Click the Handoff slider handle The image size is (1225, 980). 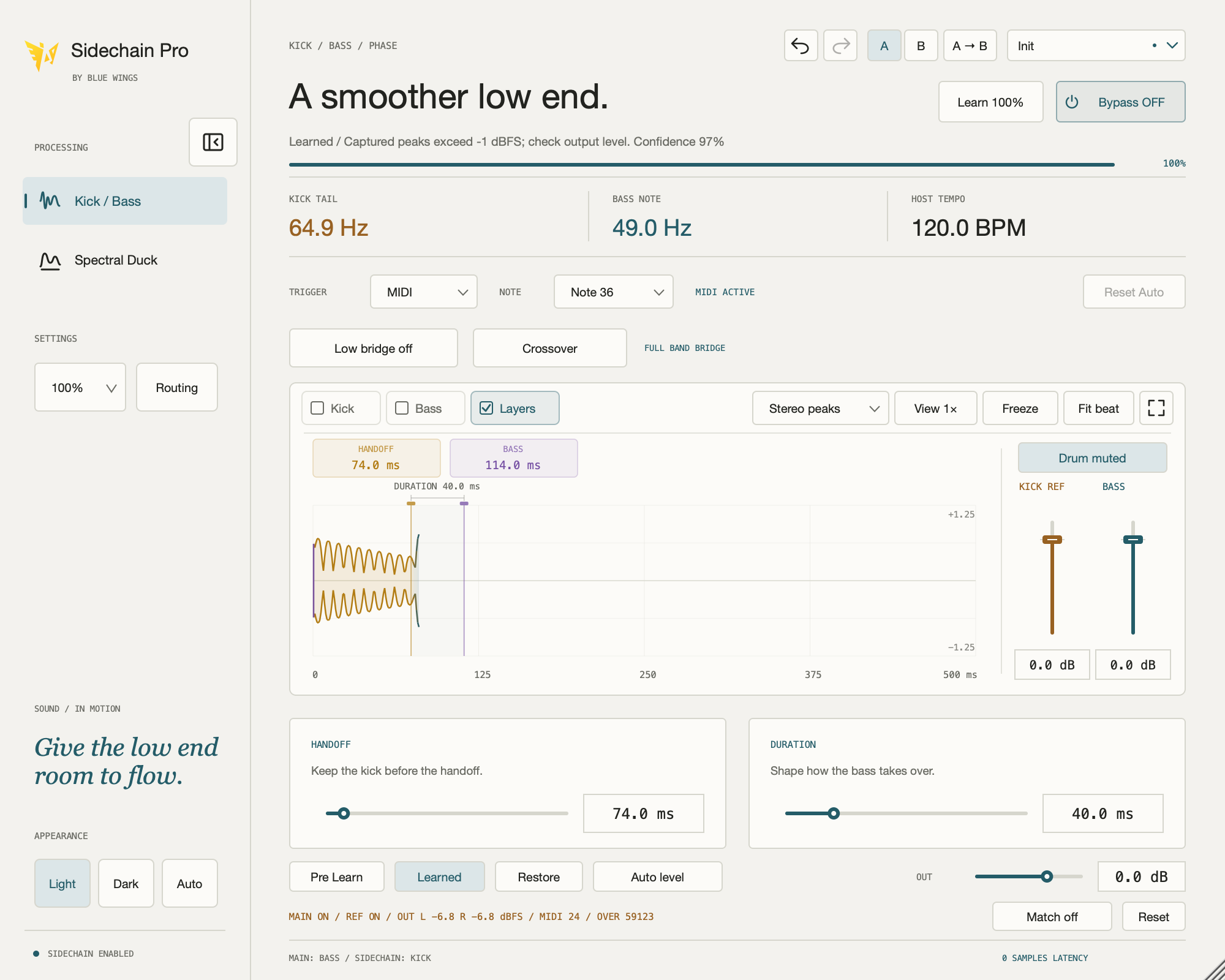pos(344,813)
